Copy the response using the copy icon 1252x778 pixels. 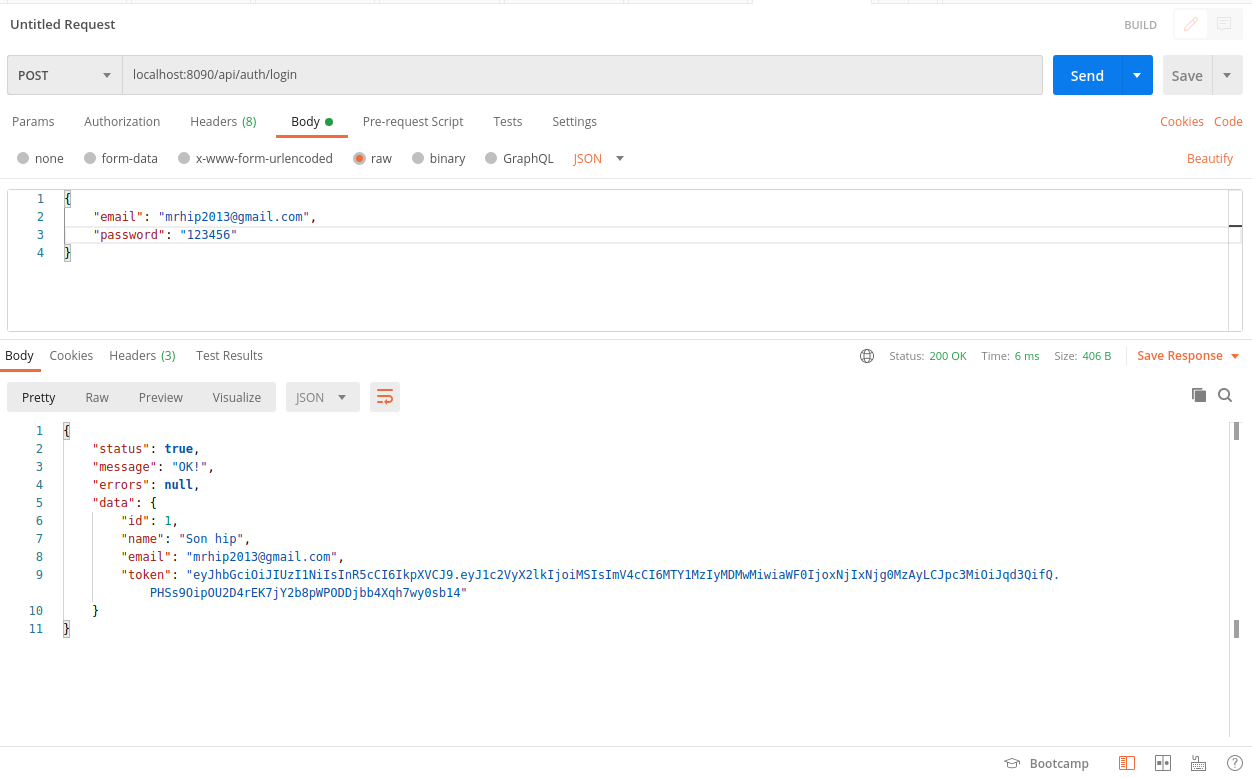1199,395
